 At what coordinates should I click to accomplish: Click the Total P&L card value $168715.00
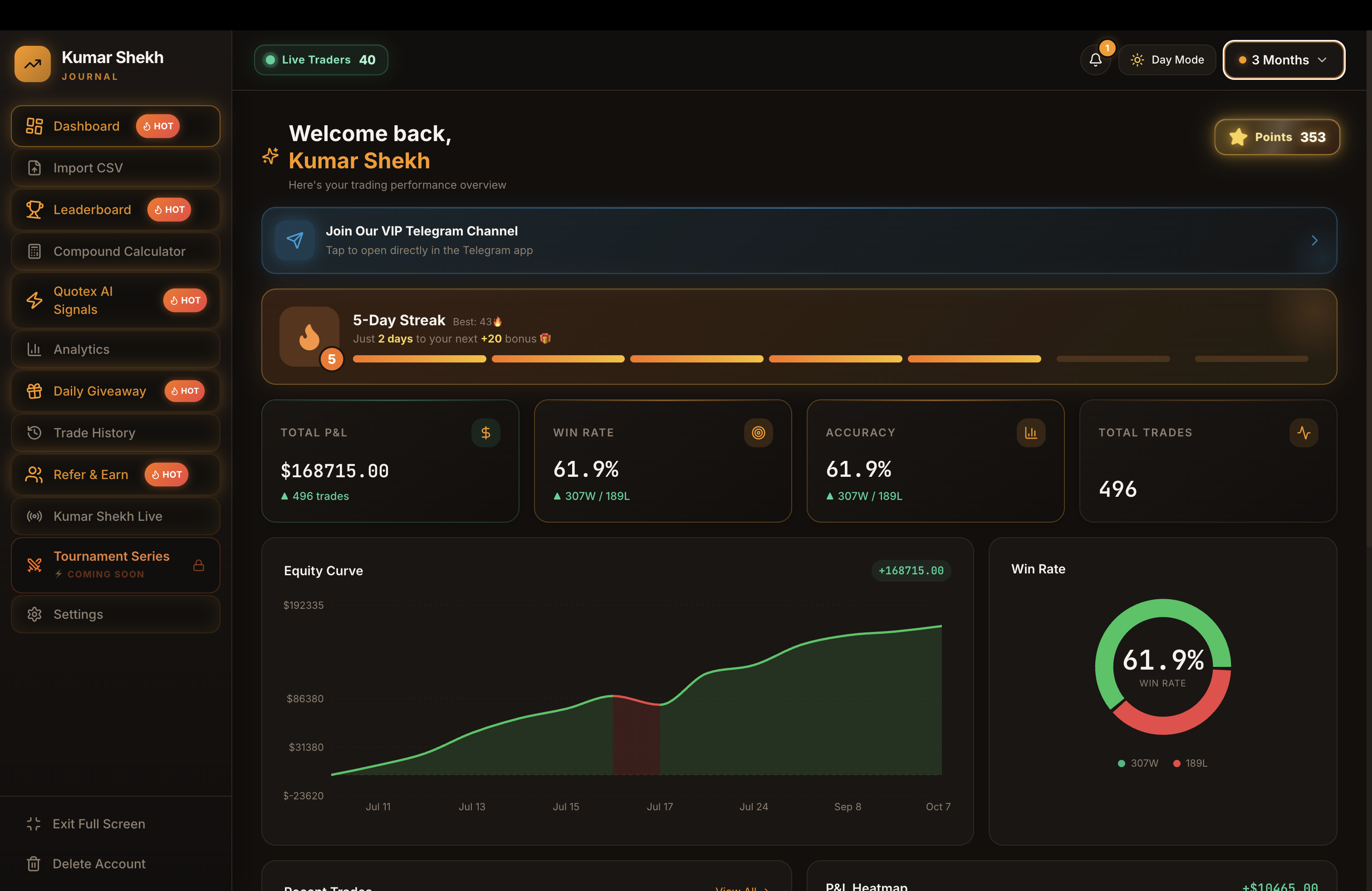tap(334, 471)
